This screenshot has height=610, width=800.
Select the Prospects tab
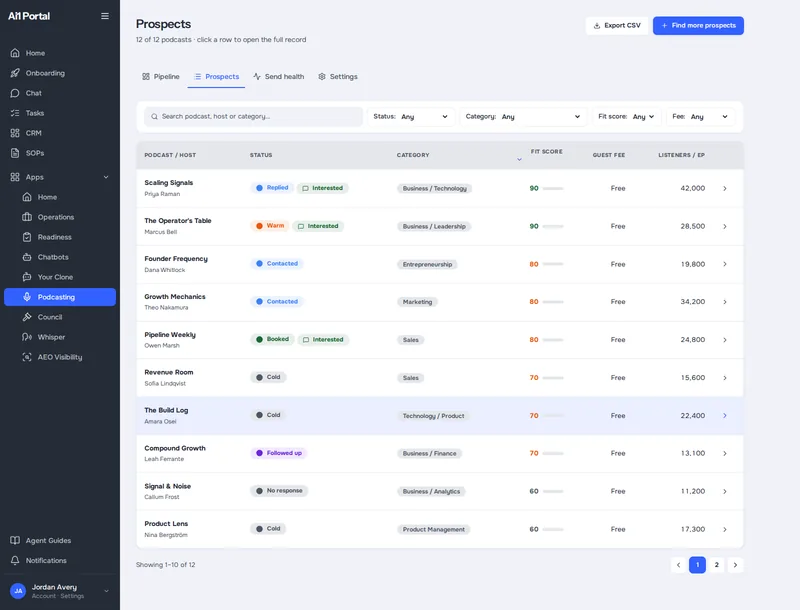(x=216, y=77)
